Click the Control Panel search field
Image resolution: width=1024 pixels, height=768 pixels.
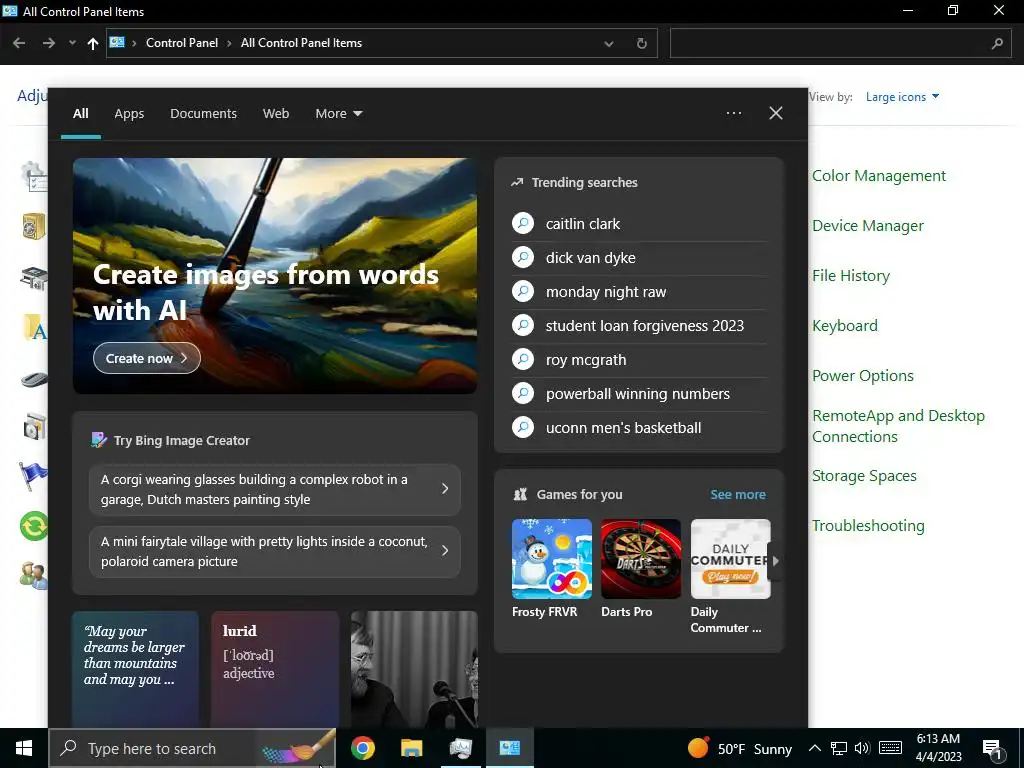840,43
